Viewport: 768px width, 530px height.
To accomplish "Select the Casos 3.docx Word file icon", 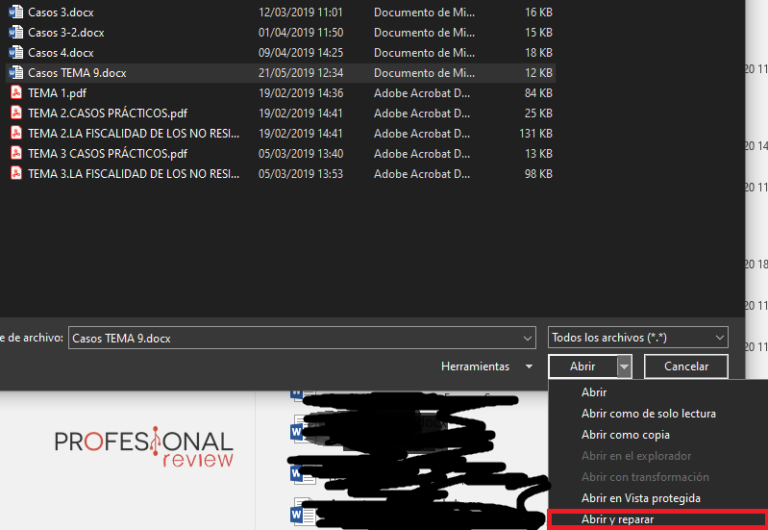I will tap(16, 12).
